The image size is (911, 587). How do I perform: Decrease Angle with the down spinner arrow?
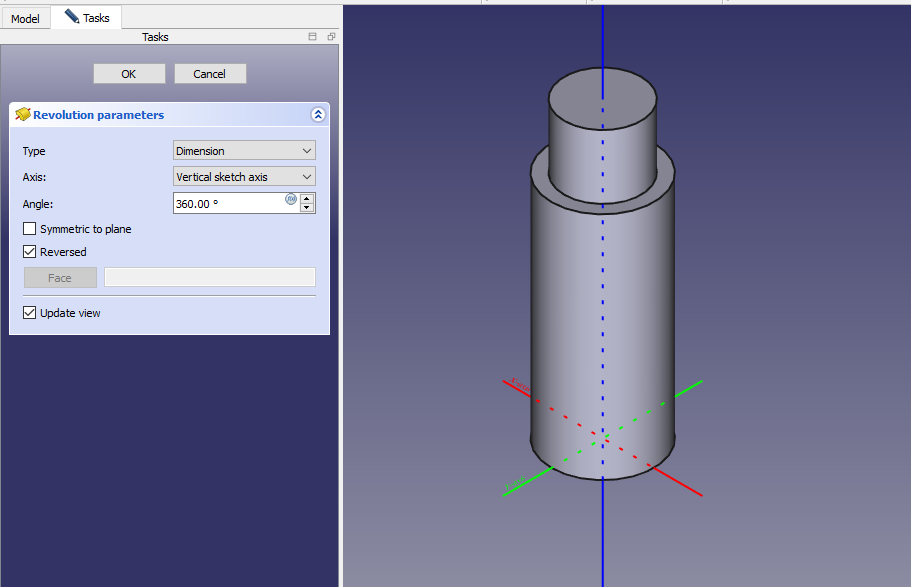(307, 208)
